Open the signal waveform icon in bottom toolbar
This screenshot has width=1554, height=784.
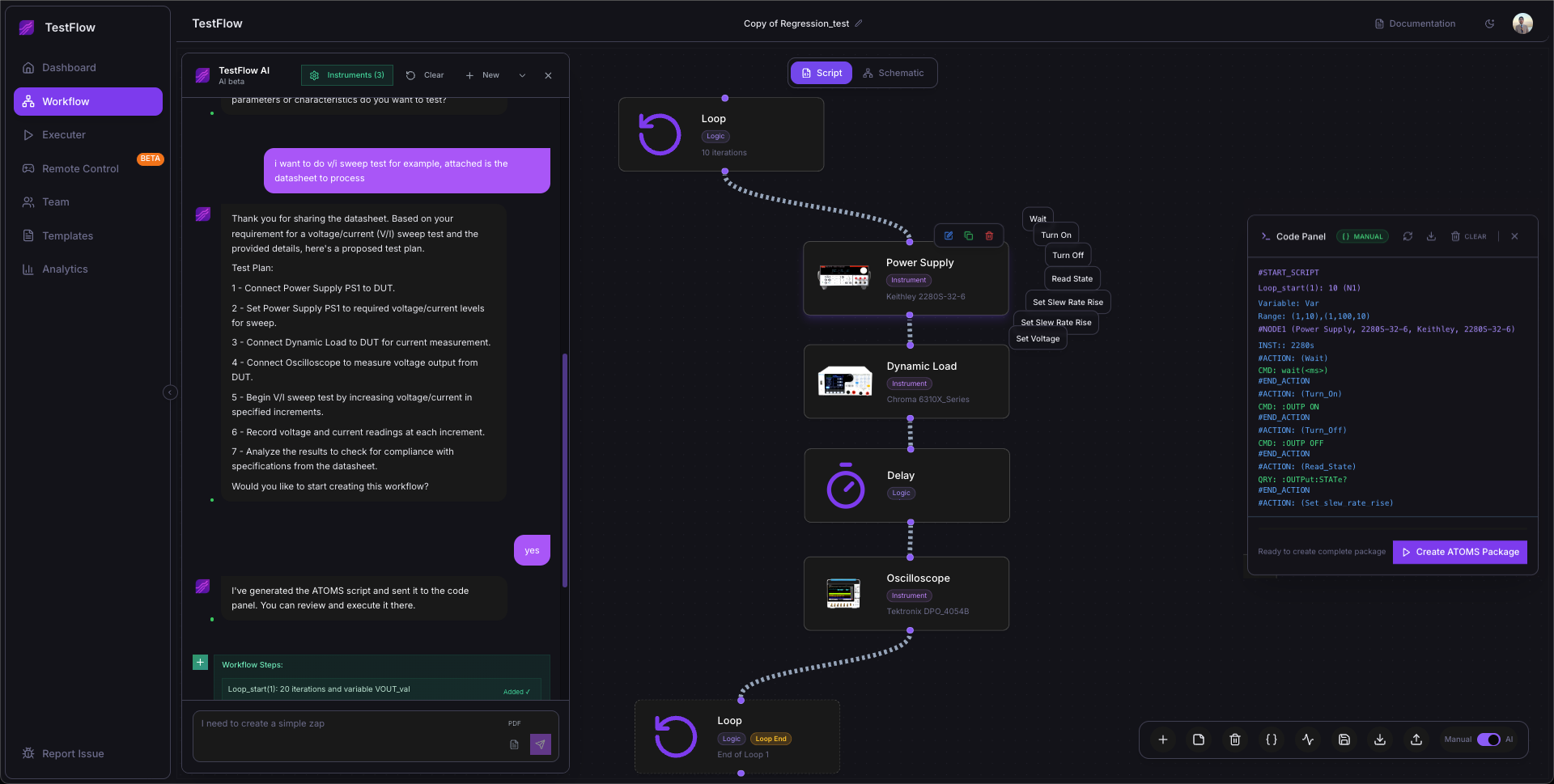pos(1308,740)
